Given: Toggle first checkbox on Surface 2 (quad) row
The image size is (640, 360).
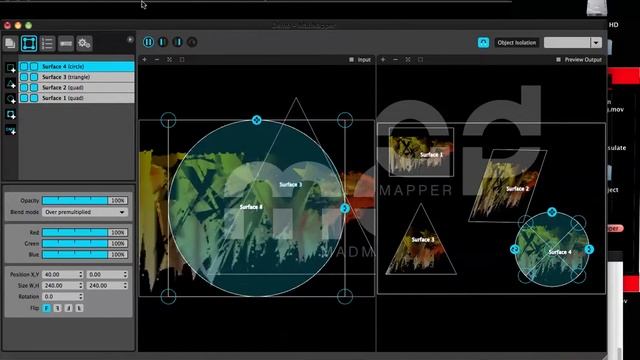Looking at the screenshot, I should (24, 87).
